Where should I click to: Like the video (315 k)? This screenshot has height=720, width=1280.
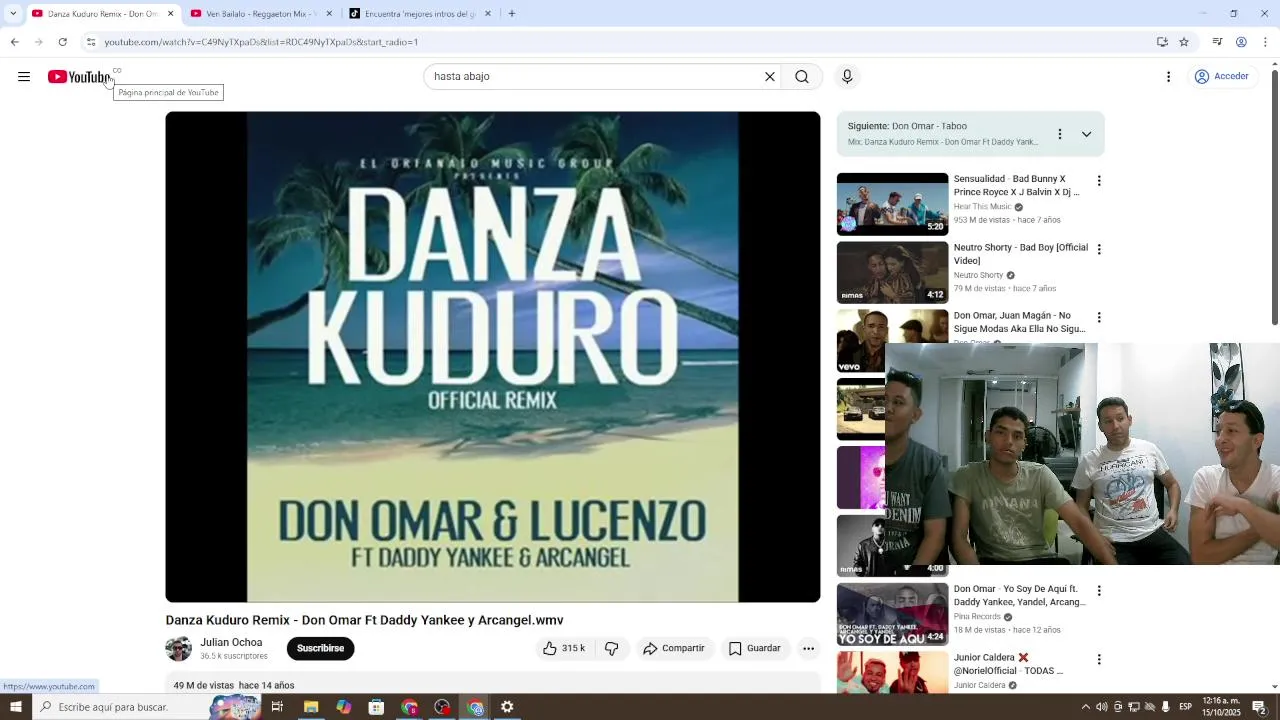point(564,649)
